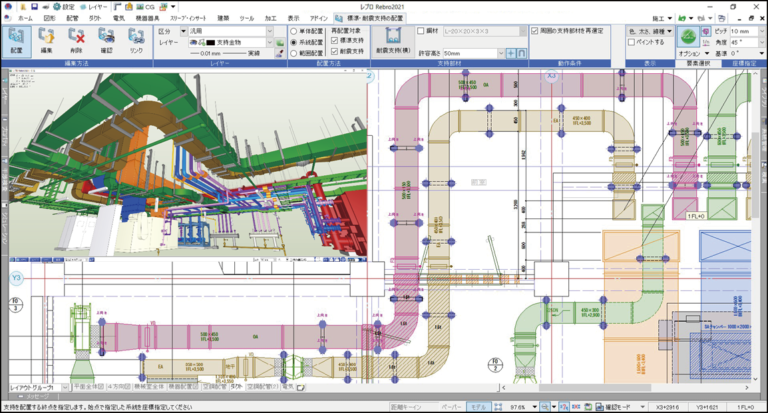Select the 単体配置 radio button
The height and width of the screenshot is (413, 768).
point(293,31)
